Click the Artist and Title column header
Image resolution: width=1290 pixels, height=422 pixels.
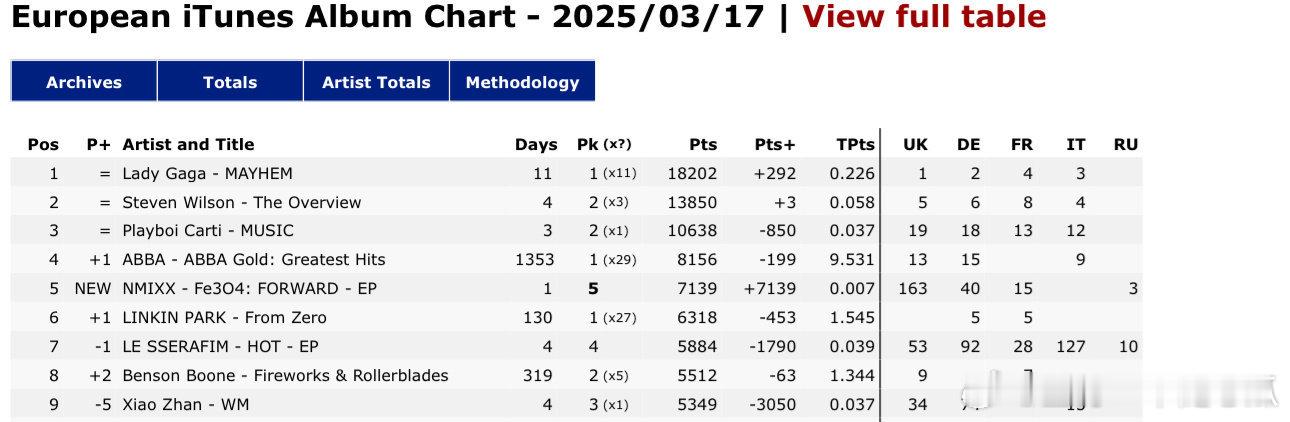(x=188, y=144)
